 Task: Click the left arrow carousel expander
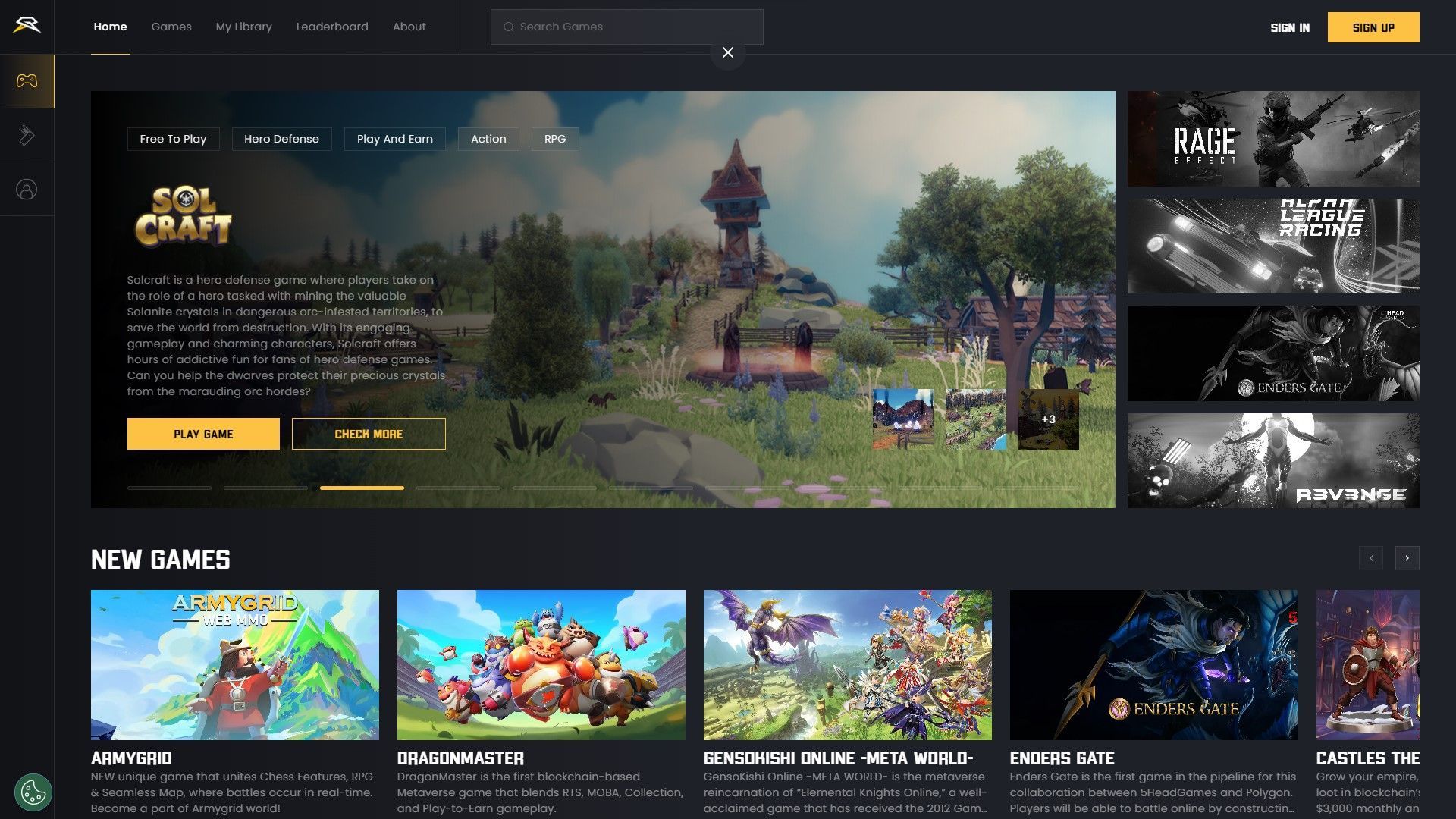pos(1371,558)
